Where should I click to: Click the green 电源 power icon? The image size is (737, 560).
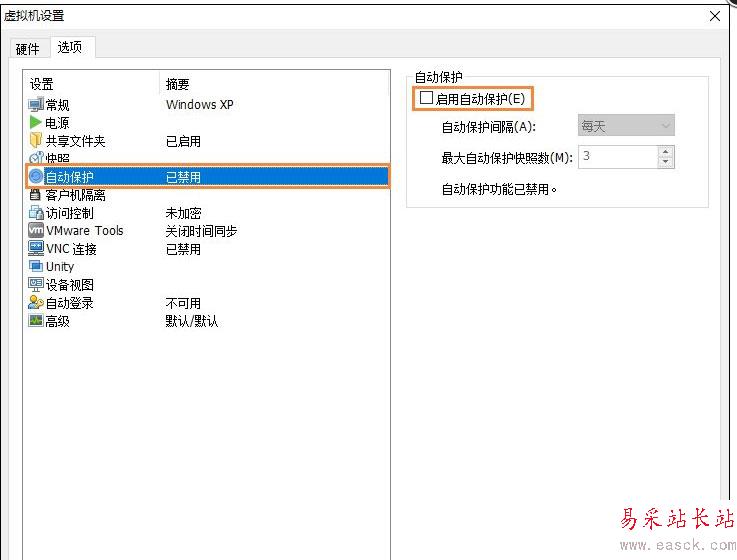[36, 122]
